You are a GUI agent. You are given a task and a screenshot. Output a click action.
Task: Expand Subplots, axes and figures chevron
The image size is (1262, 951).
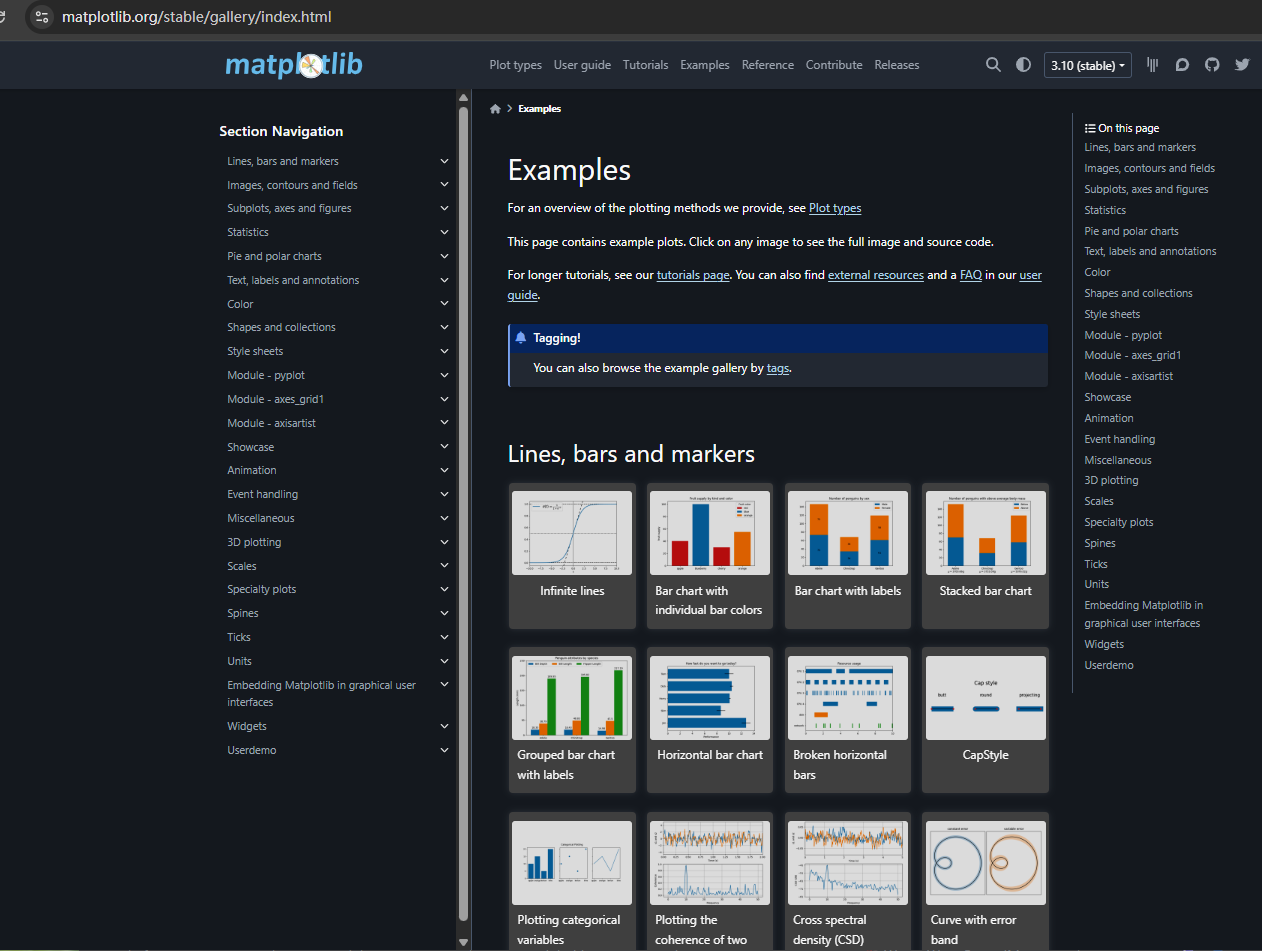[444, 208]
